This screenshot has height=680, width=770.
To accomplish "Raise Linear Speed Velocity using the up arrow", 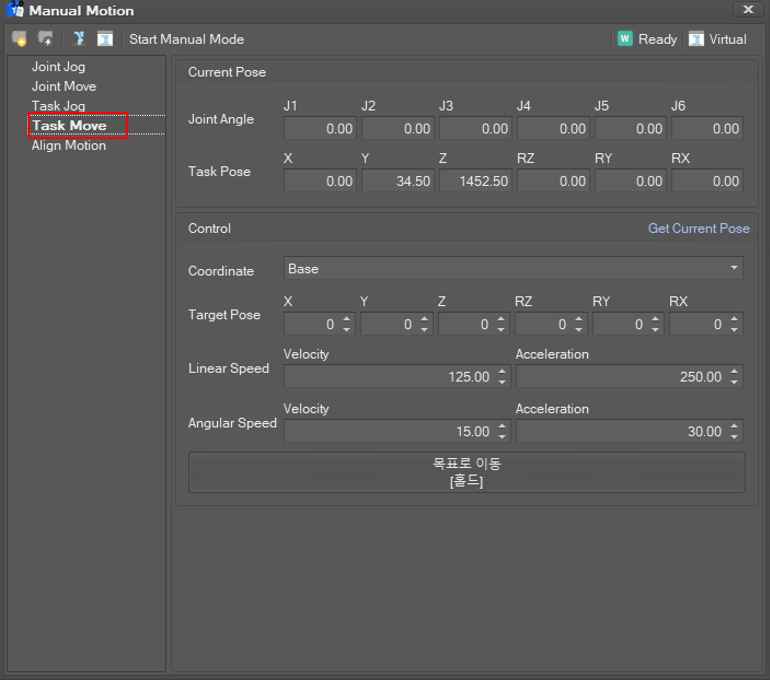I will [x=502, y=372].
